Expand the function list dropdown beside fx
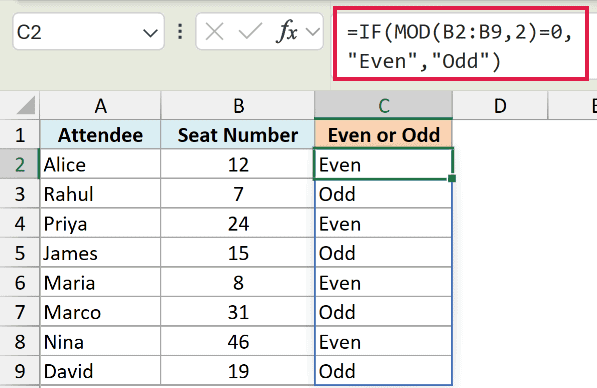 (313, 32)
